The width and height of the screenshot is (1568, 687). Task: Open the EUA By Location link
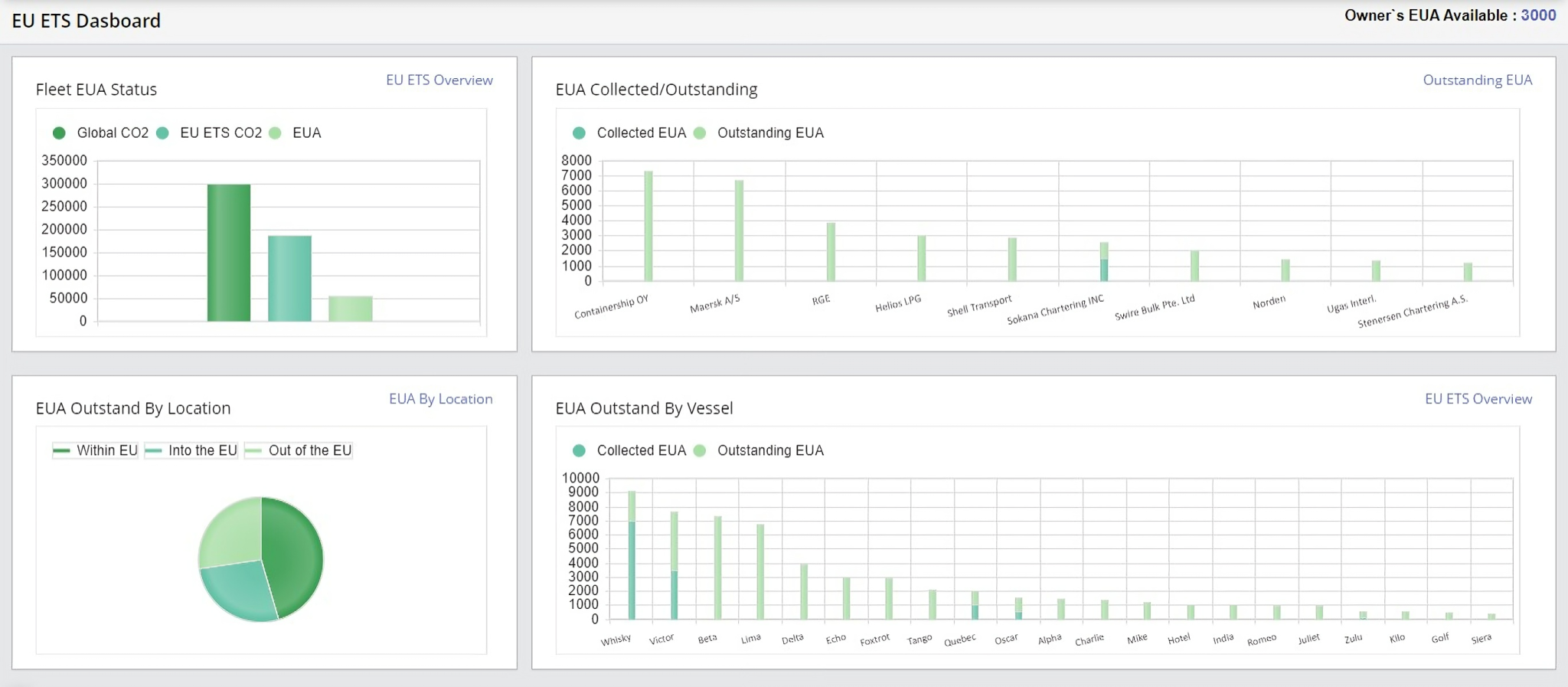tap(440, 399)
